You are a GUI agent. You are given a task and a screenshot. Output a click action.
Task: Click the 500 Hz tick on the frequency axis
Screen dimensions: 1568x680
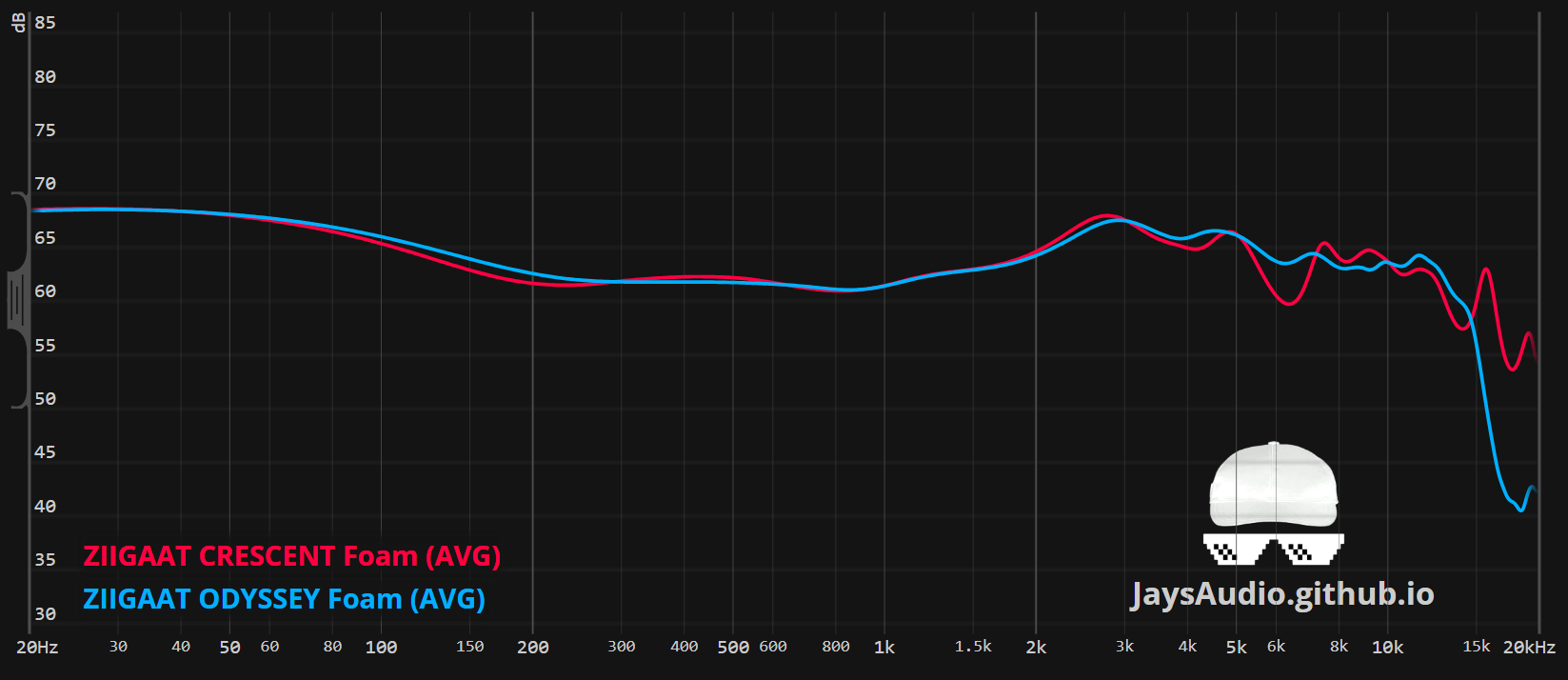click(x=732, y=648)
